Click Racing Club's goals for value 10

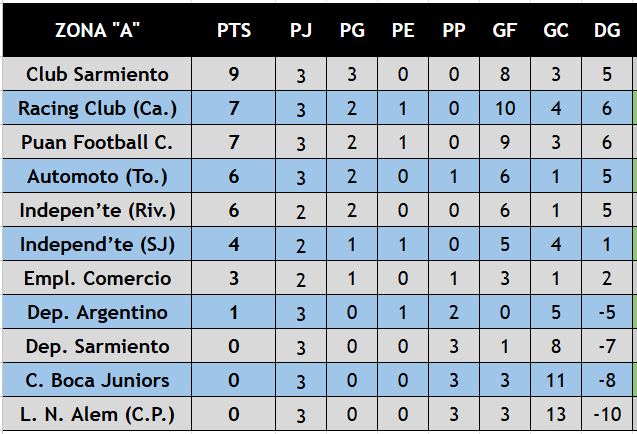coord(505,108)
